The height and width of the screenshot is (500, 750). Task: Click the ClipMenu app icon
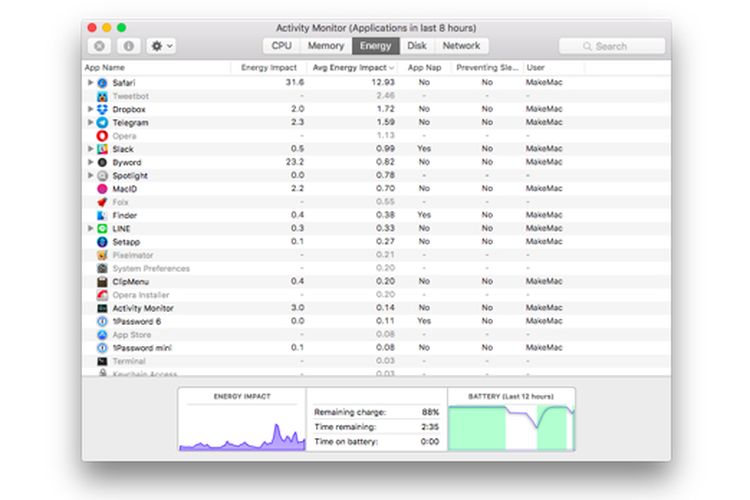102,281
